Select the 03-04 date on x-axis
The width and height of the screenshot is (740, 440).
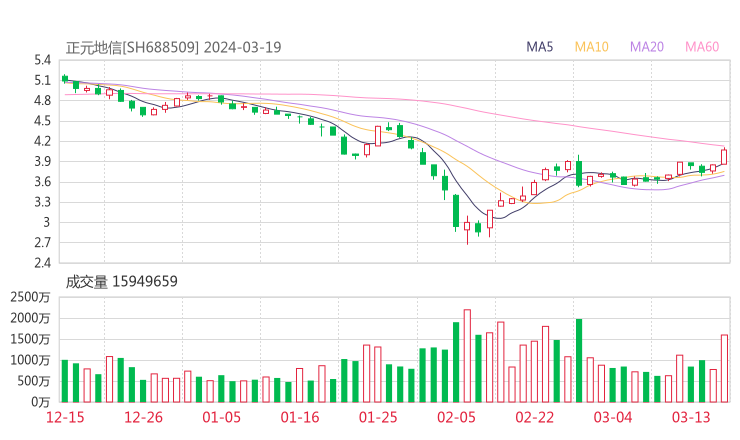tap(612, 417)
